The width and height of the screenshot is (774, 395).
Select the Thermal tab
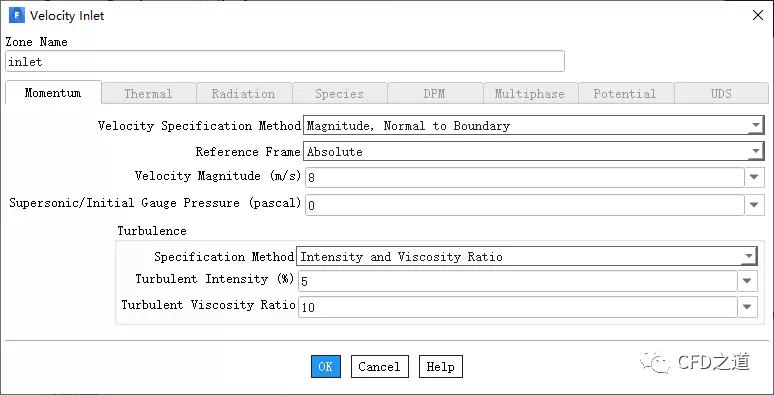(x=148, y=93)
